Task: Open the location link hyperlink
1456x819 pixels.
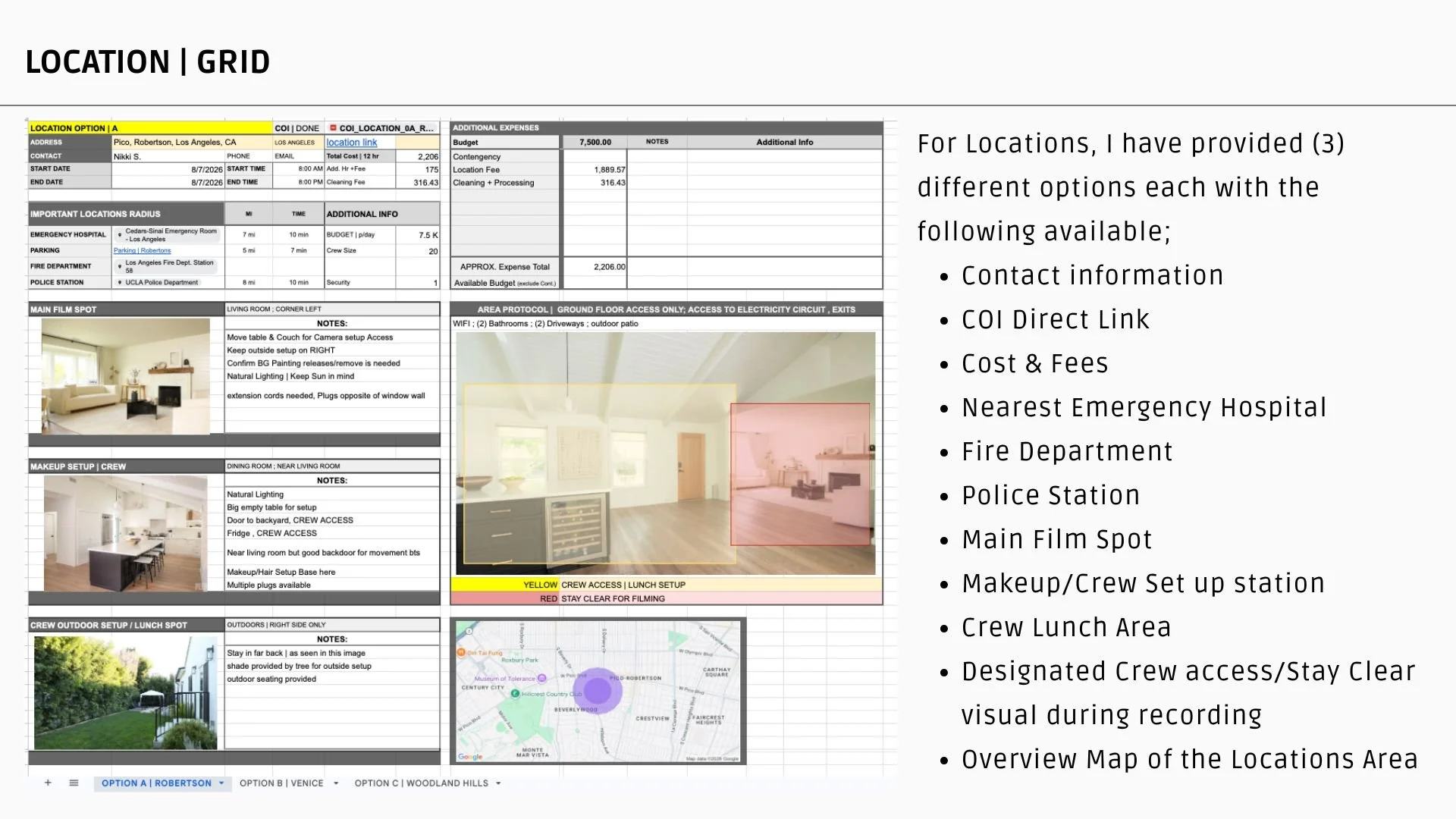Action: (352, 143)
